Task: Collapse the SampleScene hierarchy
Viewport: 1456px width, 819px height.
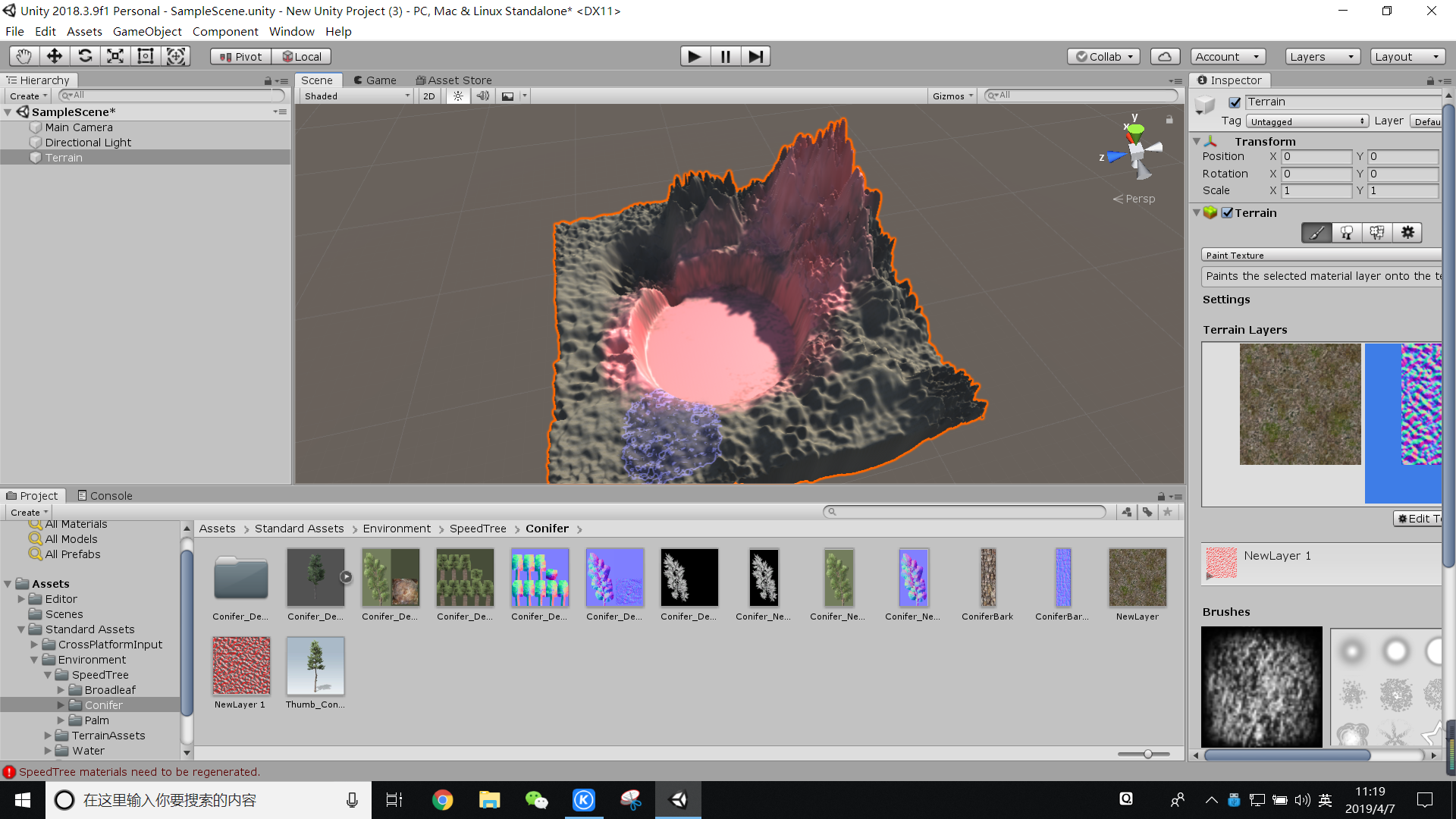Action: (x=8, y=112)
